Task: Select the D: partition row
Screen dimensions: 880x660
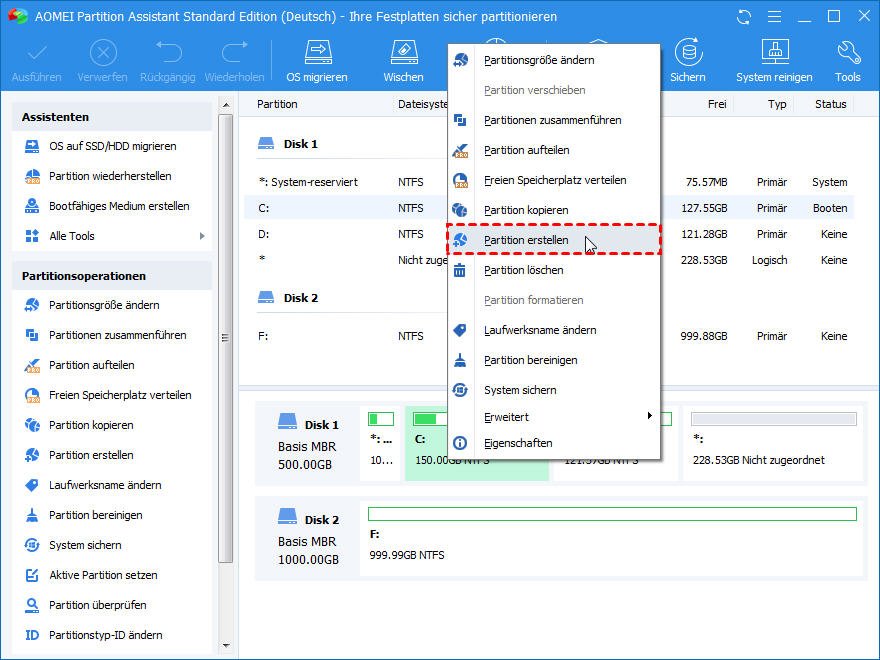Action: coord(549,234)
